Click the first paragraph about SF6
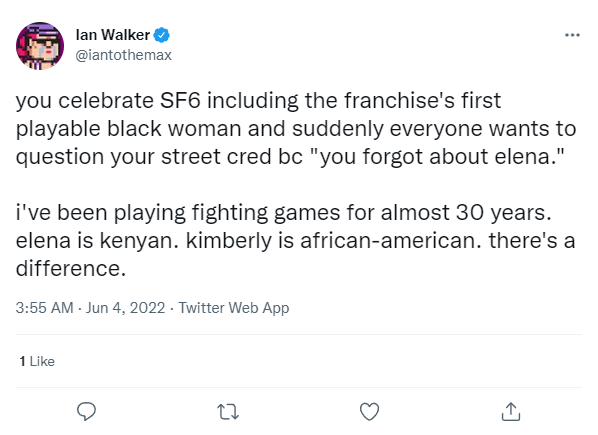Viewport: 598px width, 435px height. [x=296, y=129]
